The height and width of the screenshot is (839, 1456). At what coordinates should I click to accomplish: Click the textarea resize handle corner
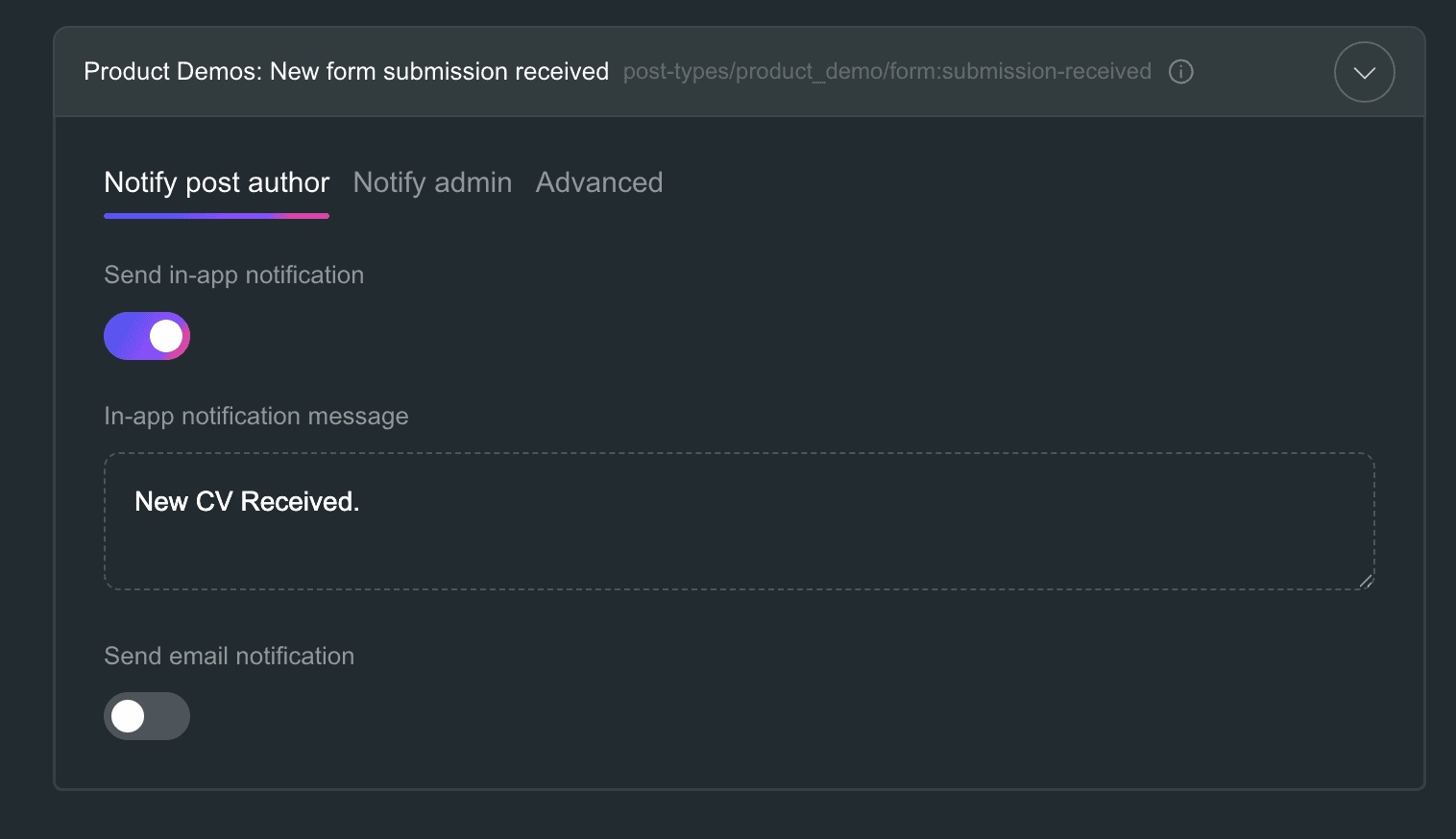tap(1366, 581)
